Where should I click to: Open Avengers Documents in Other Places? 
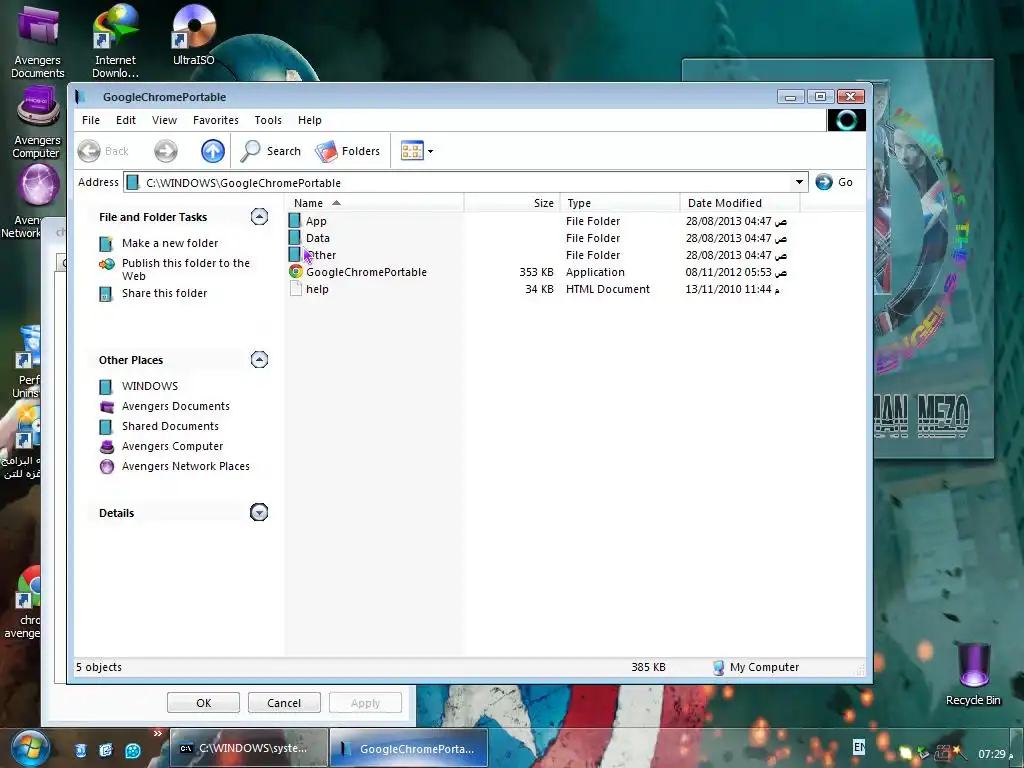[176, 406]
